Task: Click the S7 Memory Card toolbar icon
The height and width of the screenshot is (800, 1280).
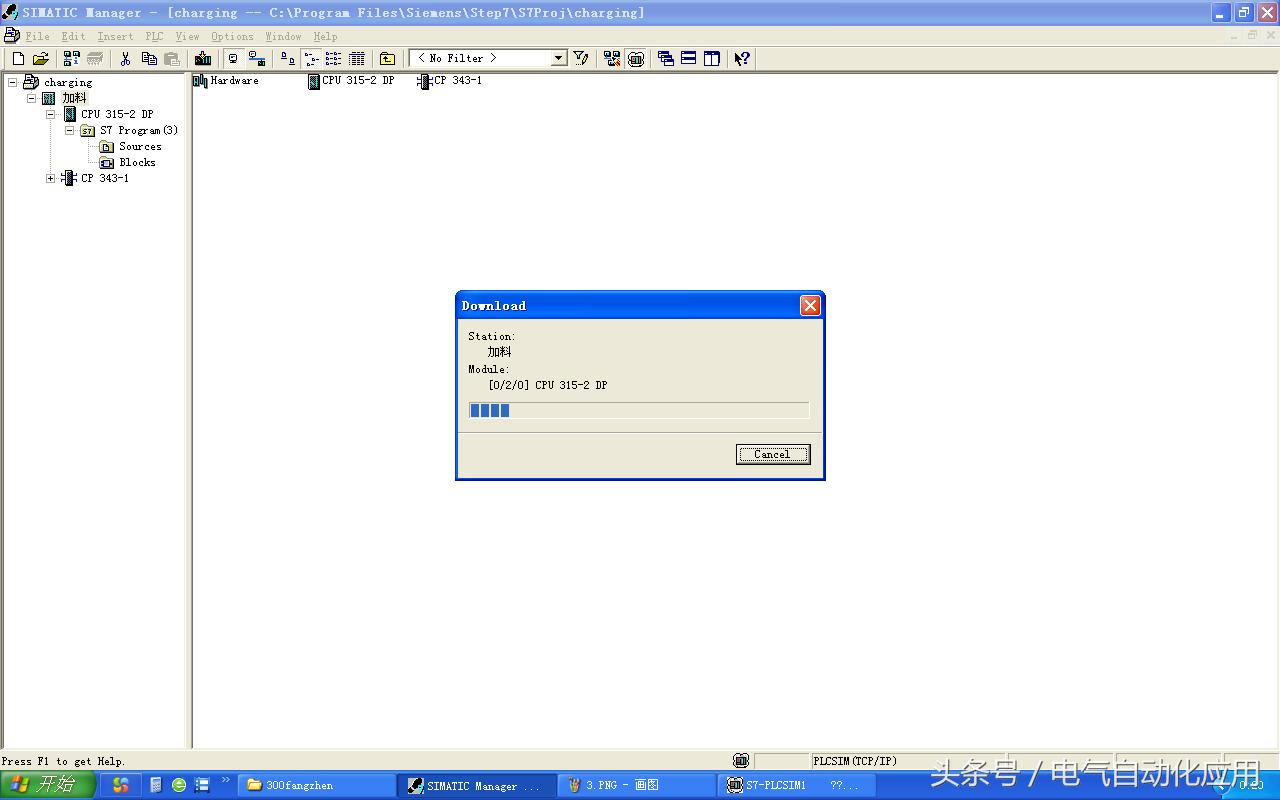Action: coord(95,59)
